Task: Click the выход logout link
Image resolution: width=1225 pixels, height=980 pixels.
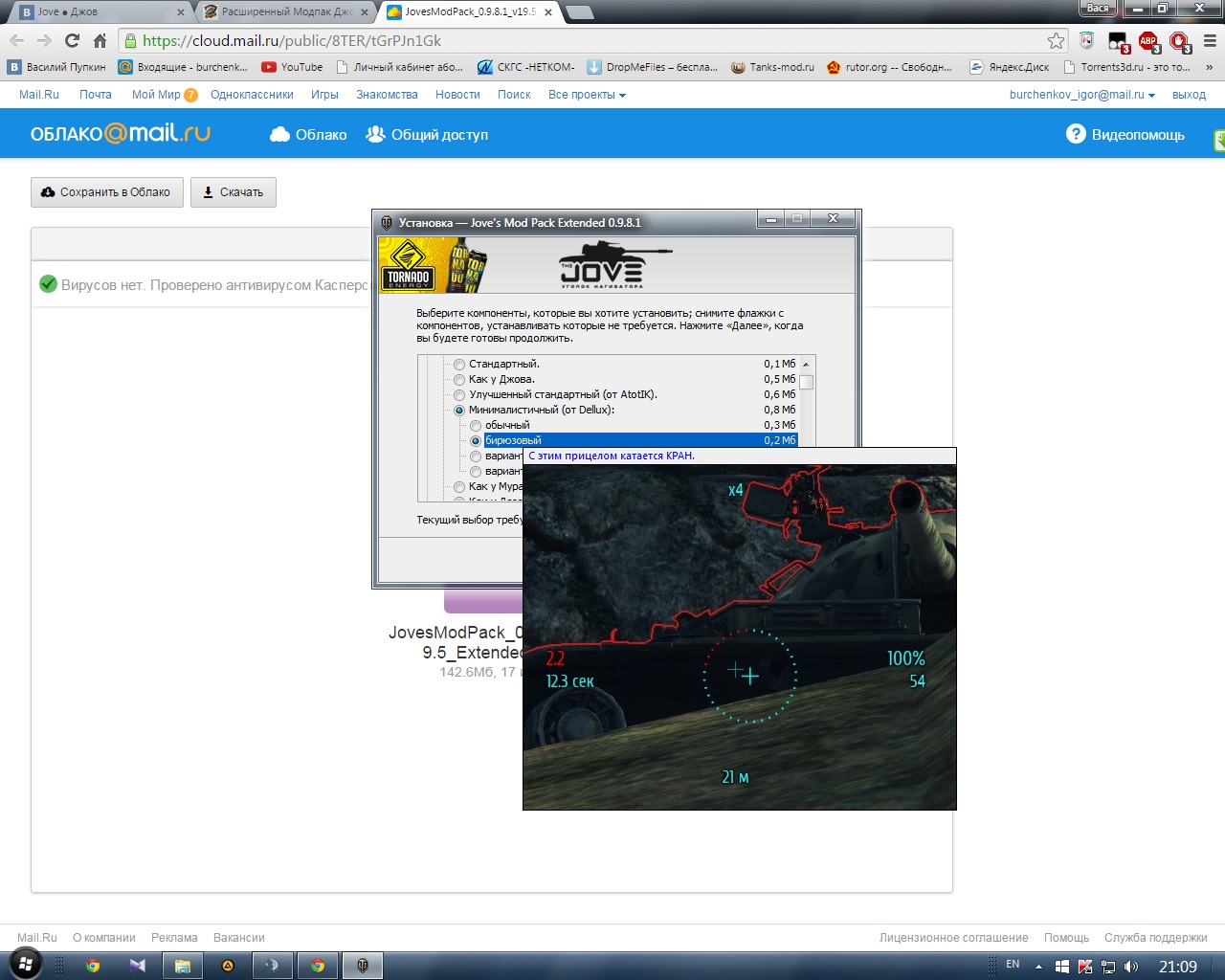Action: click(x=1189, y=95)
